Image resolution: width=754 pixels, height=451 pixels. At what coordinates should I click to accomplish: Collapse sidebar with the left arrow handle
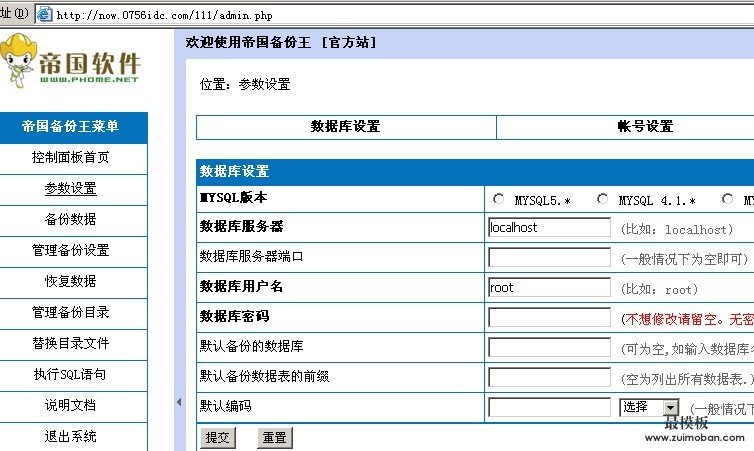[179, 401]
